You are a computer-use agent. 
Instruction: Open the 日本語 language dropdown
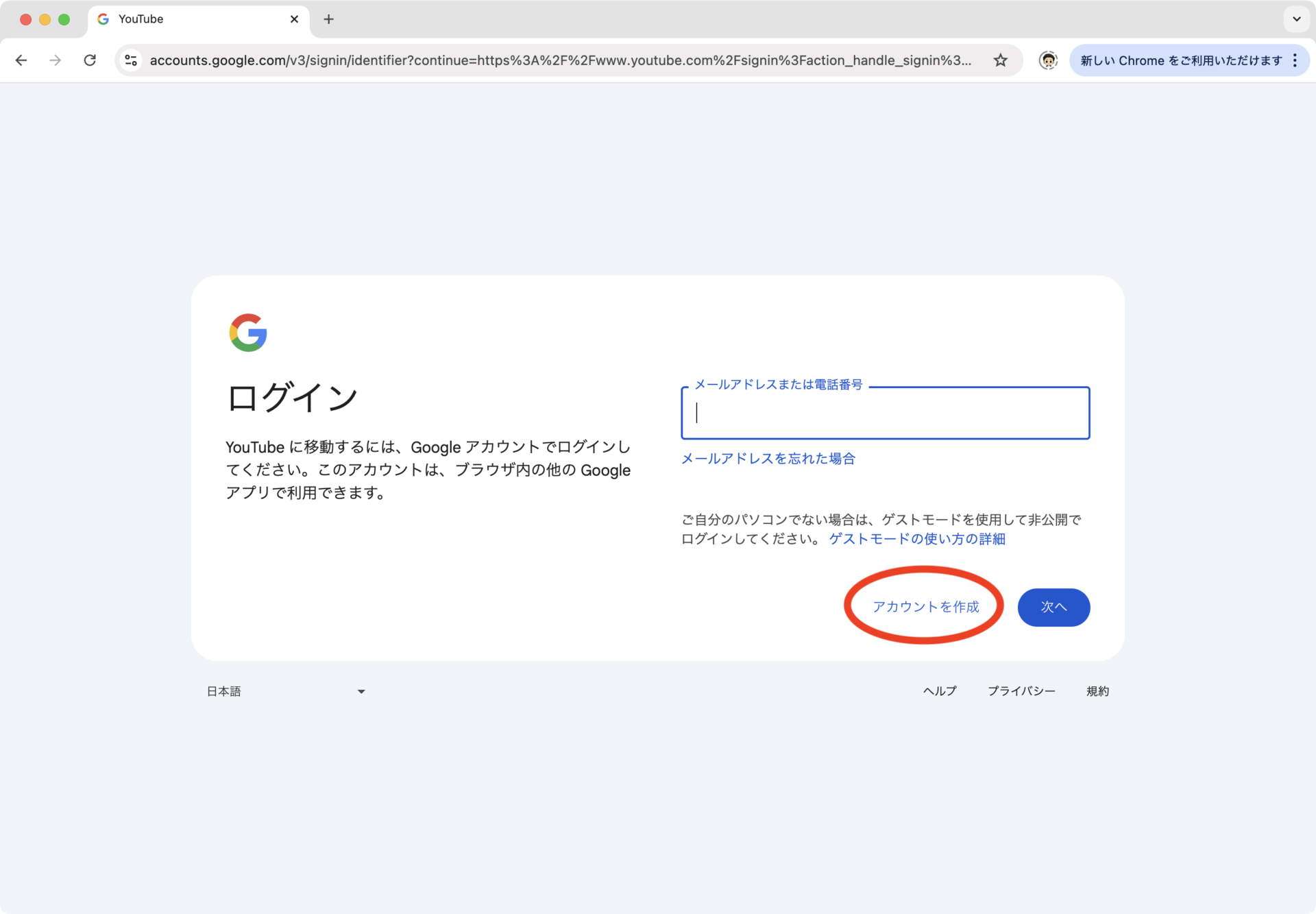click(286, 691)
